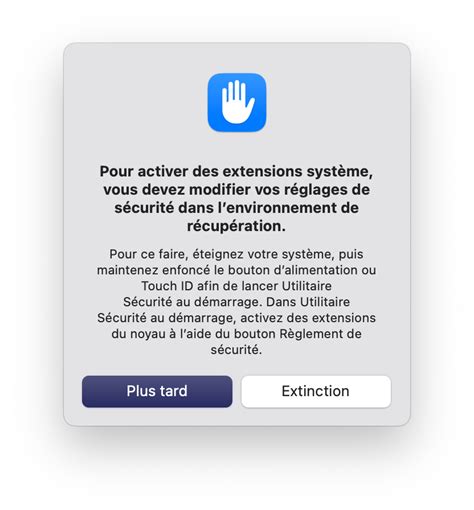The width and height of the screenshot is (474, 510).
Task: Click the 'Plus tard' label text
Action: tap(157, 391)
